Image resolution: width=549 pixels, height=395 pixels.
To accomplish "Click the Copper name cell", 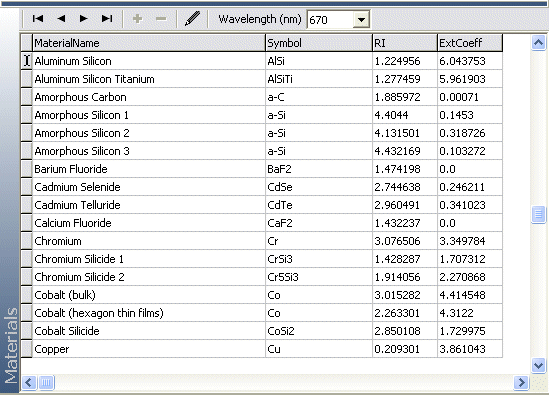I will (149, 349).
